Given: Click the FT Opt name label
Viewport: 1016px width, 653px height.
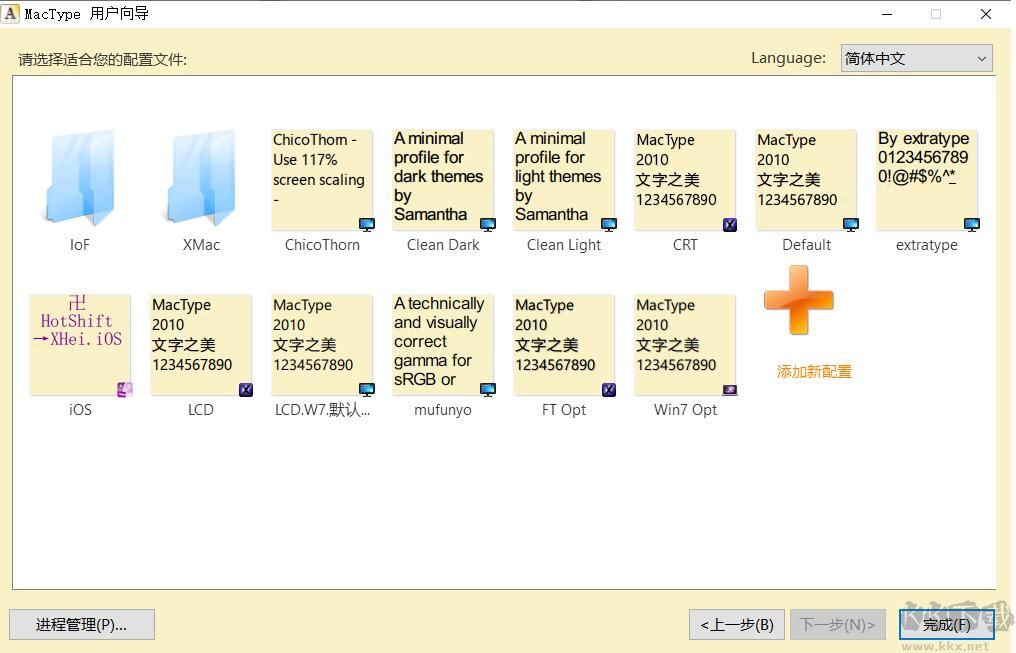Looking at the screenshot, I should [x=564, y=409].
